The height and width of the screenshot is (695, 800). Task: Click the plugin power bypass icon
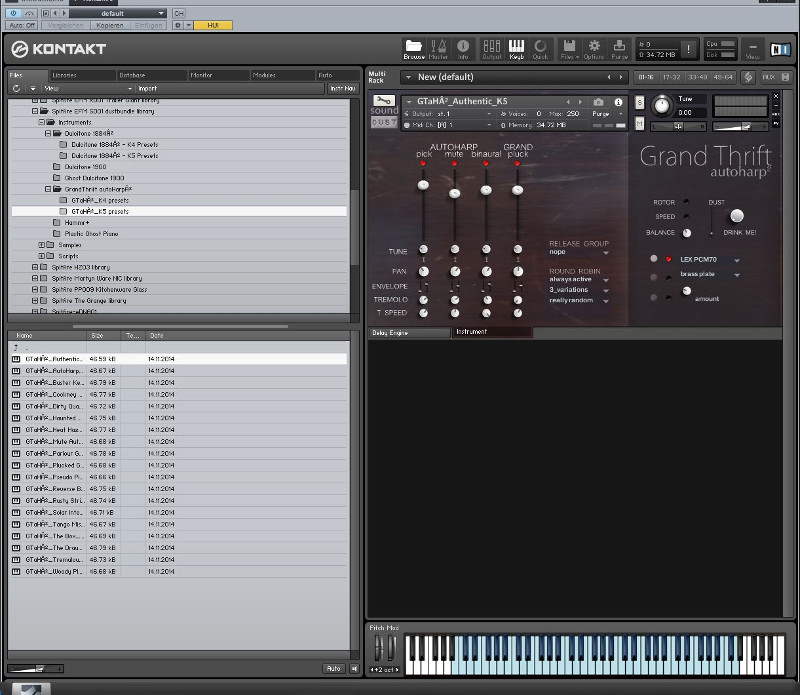click(13, 13)
